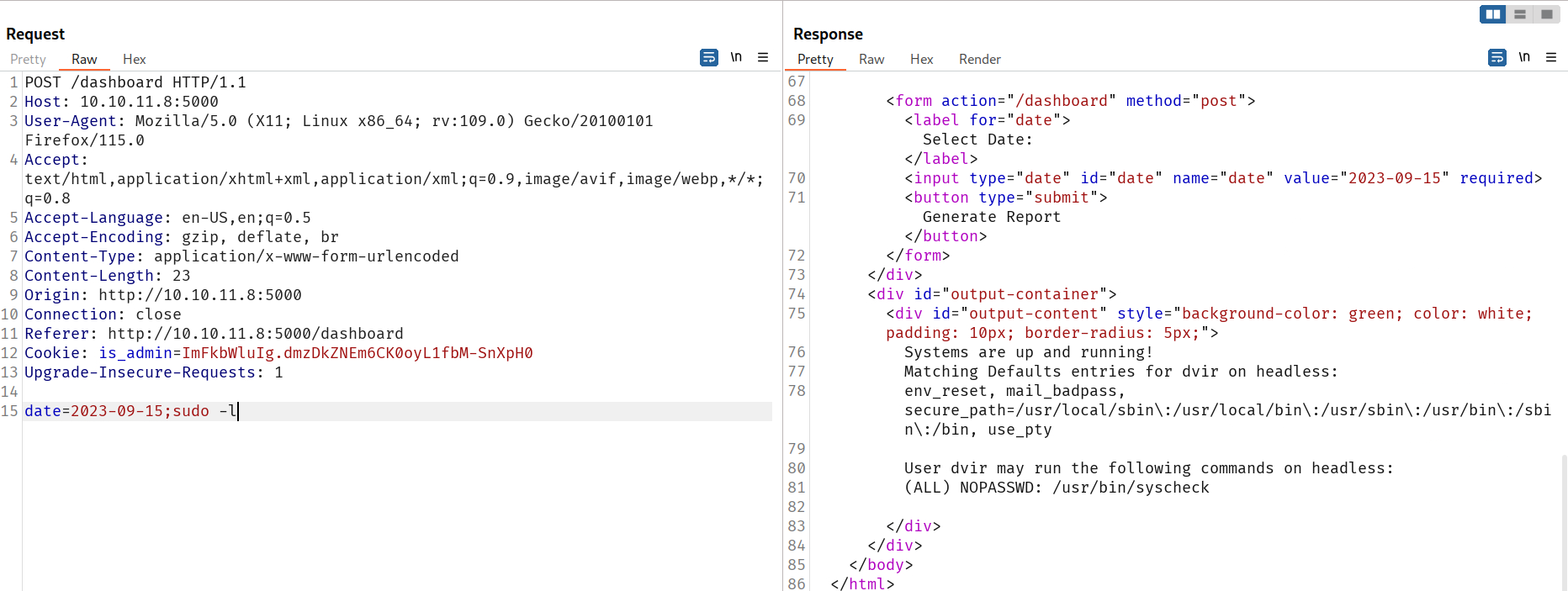Click the Origin header line
This screenshot has width=1568, height=591.
tap(163, 295)
